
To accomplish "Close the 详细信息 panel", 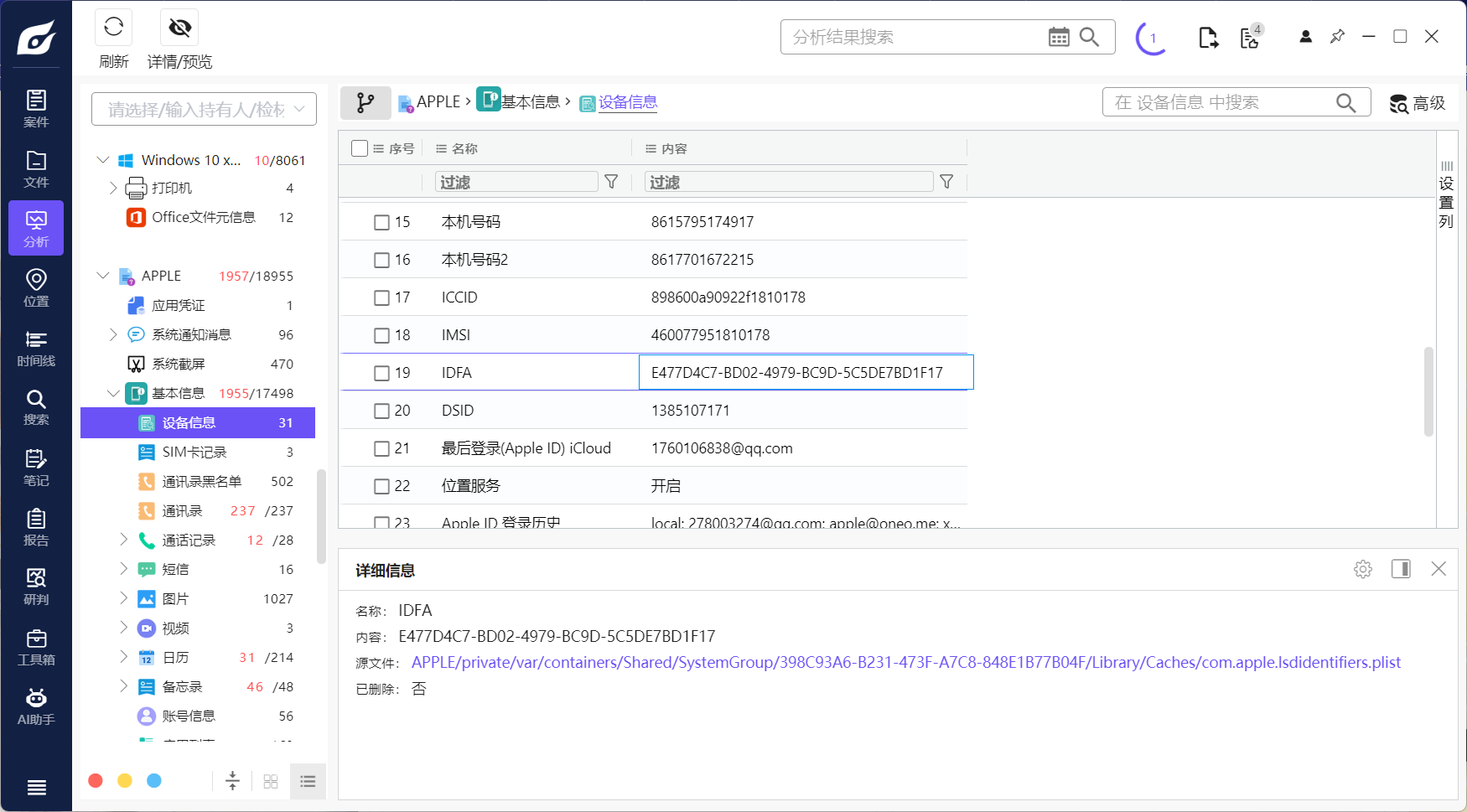I will pyautogui.click(x=1438, y=569).
